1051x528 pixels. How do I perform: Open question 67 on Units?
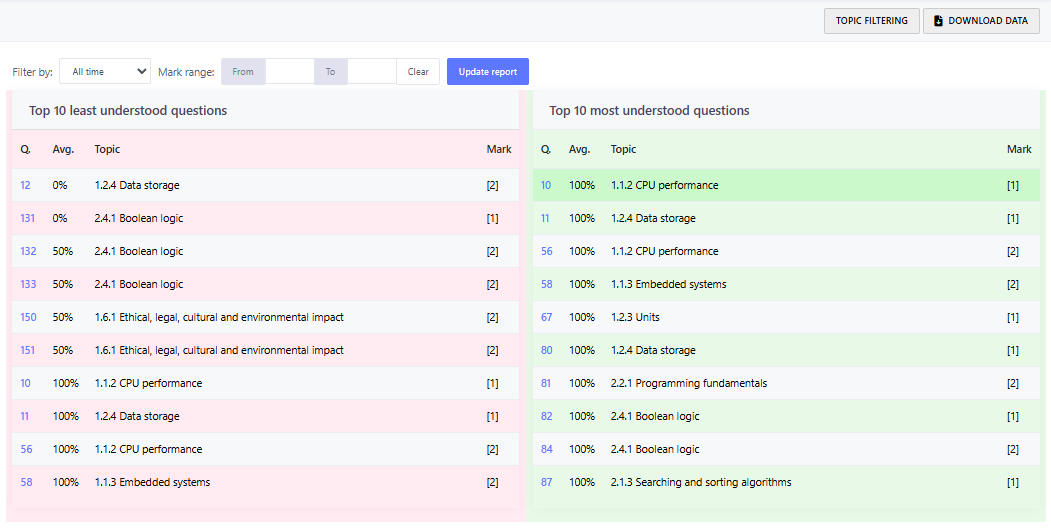pyautogui.click(x=546, y=317)
